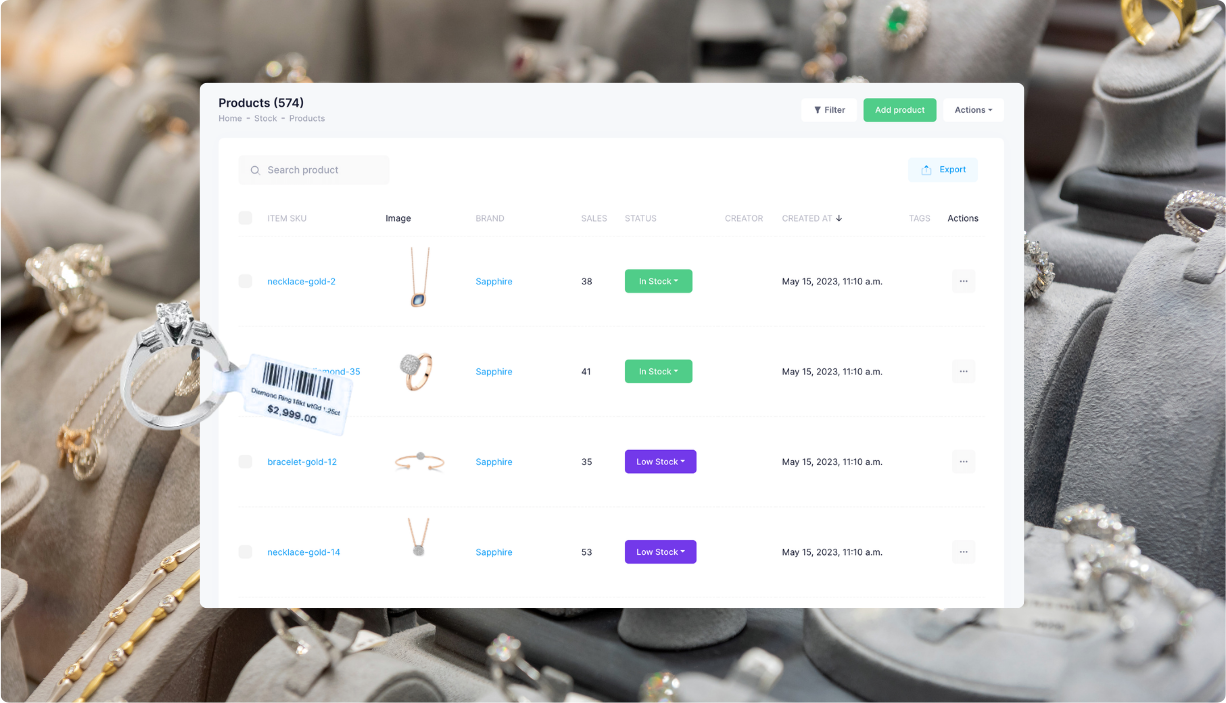The height and width of the screenshot is (703, 1226).
Task: Click inside the Search product field
Action: [315, 170]
